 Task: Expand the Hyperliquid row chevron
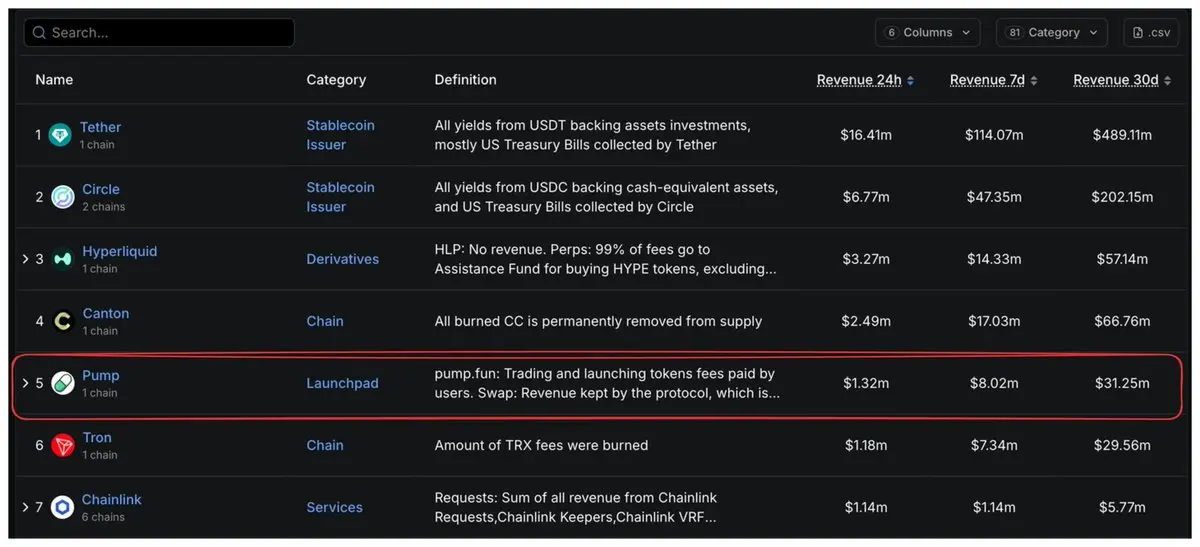[x=25, y=259]
